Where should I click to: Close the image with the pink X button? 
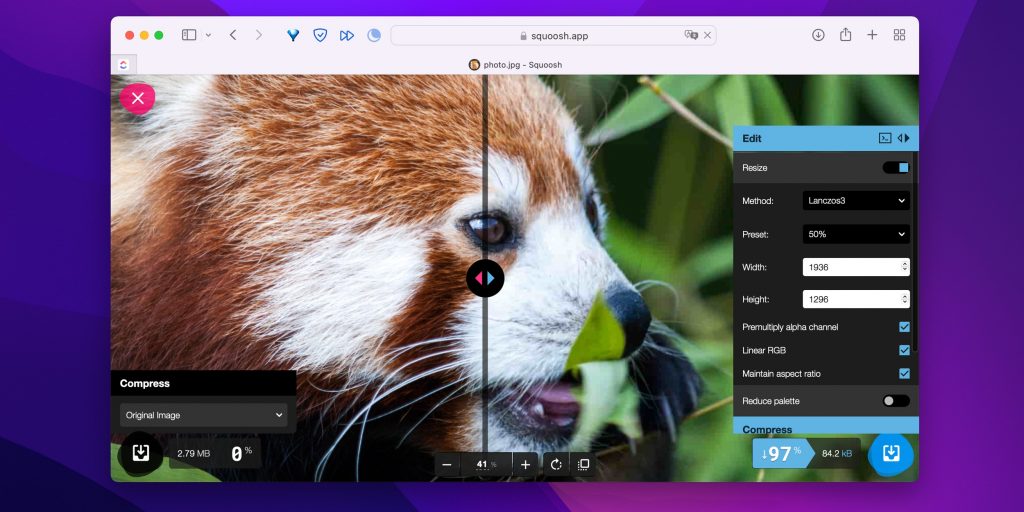pyautogui.click(x=137, y=99)
